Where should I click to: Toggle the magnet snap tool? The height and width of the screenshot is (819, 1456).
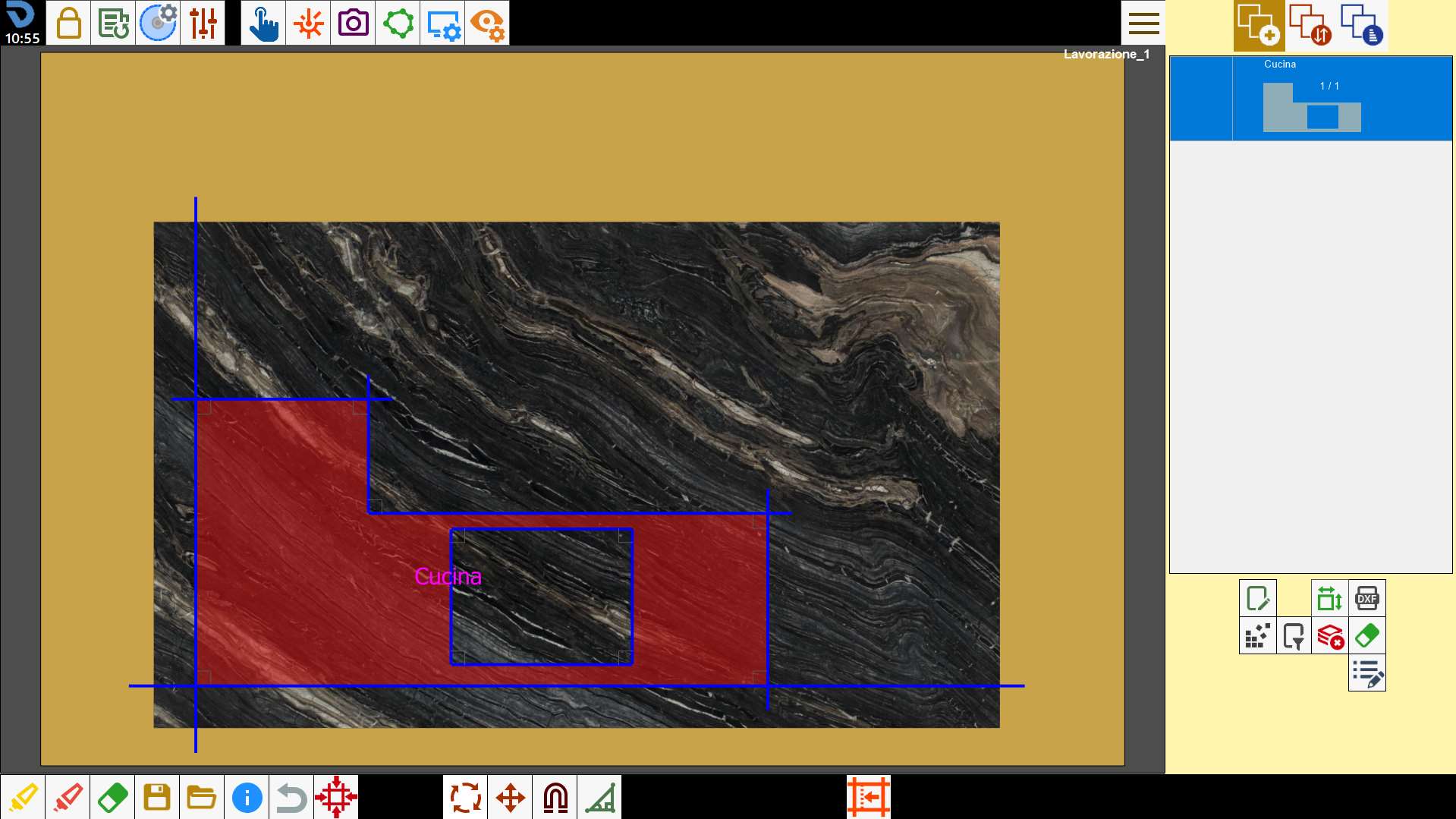[x=555, y=797]
